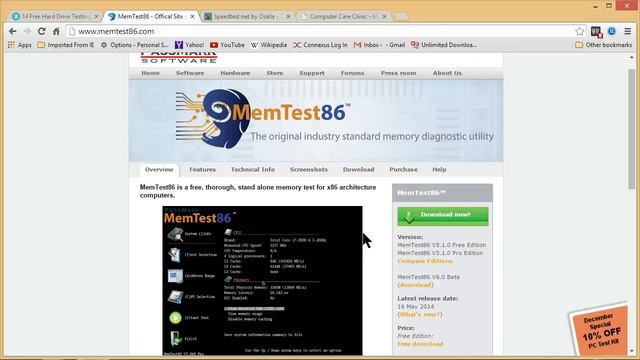This screenshot has height=360, width=640.
Task: Close the MemTest86 browser tab
Action: pos(193,16)
